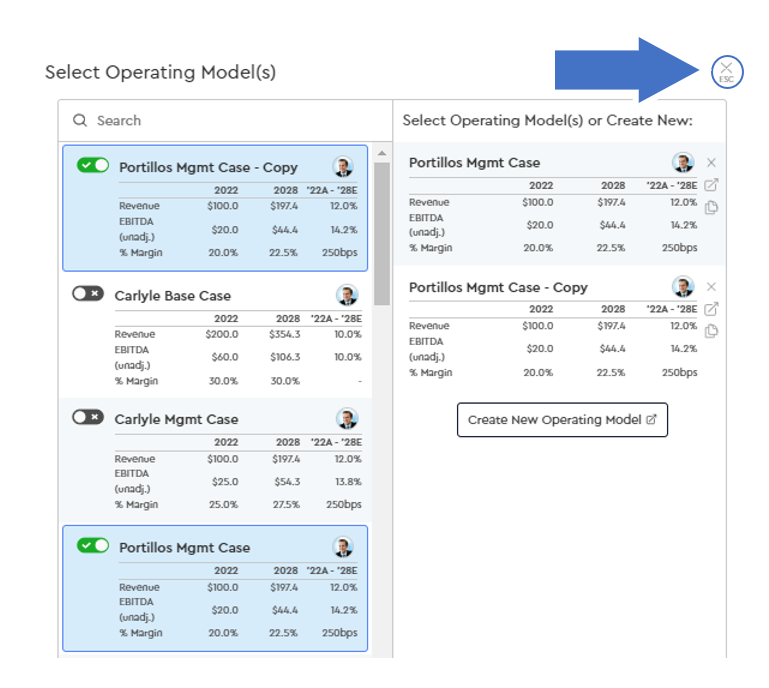Click $25.0 EBITDA in Carlyle Mgmt Case
The image size is (769, 688).
click(x=225, y=482)
